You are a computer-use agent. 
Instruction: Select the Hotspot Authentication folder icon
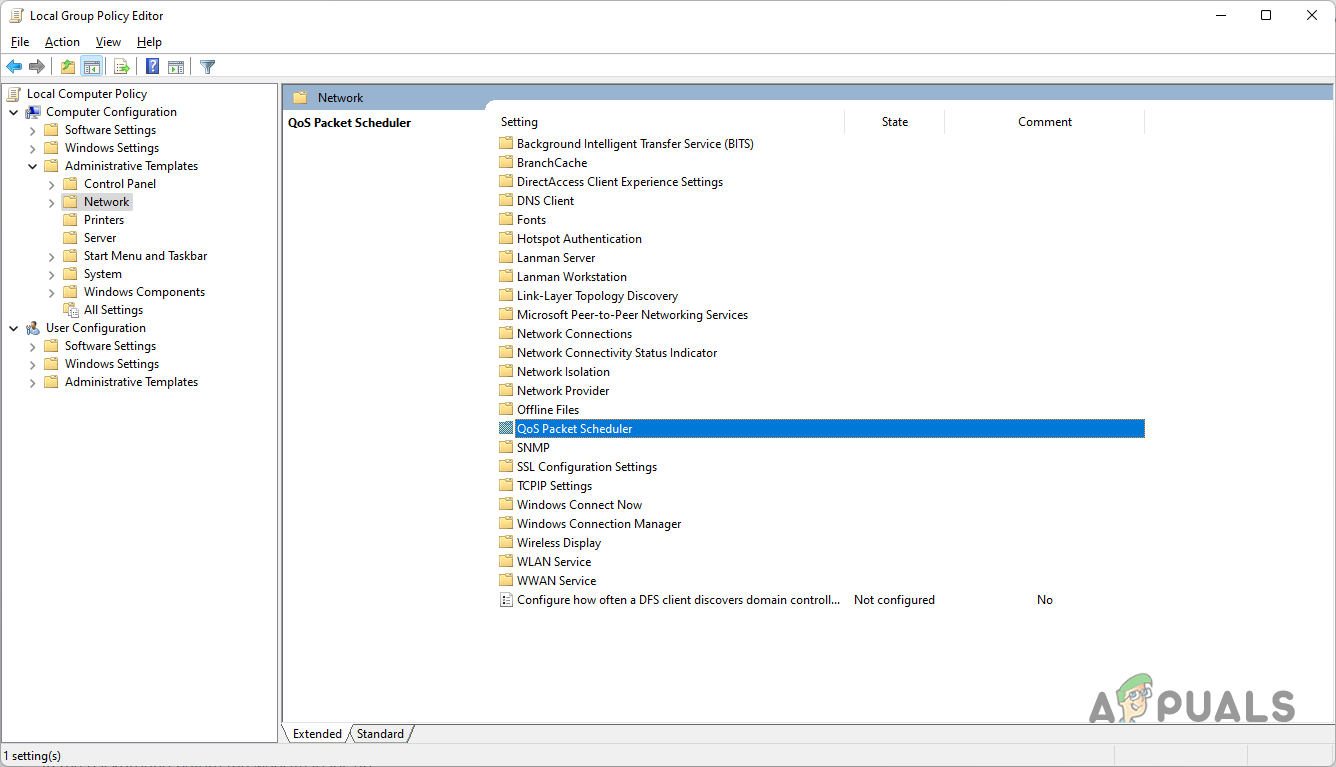506,239
